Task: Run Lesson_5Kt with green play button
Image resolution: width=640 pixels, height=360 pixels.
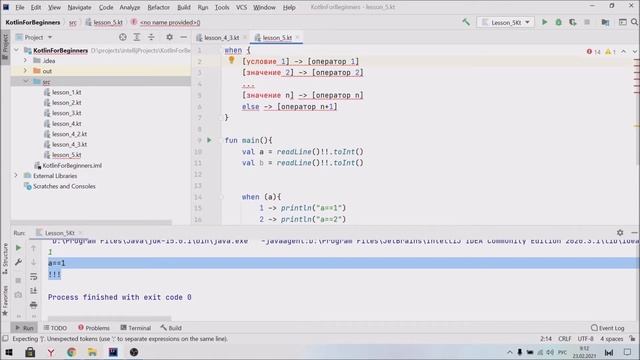Action: (x=544, y=22)
